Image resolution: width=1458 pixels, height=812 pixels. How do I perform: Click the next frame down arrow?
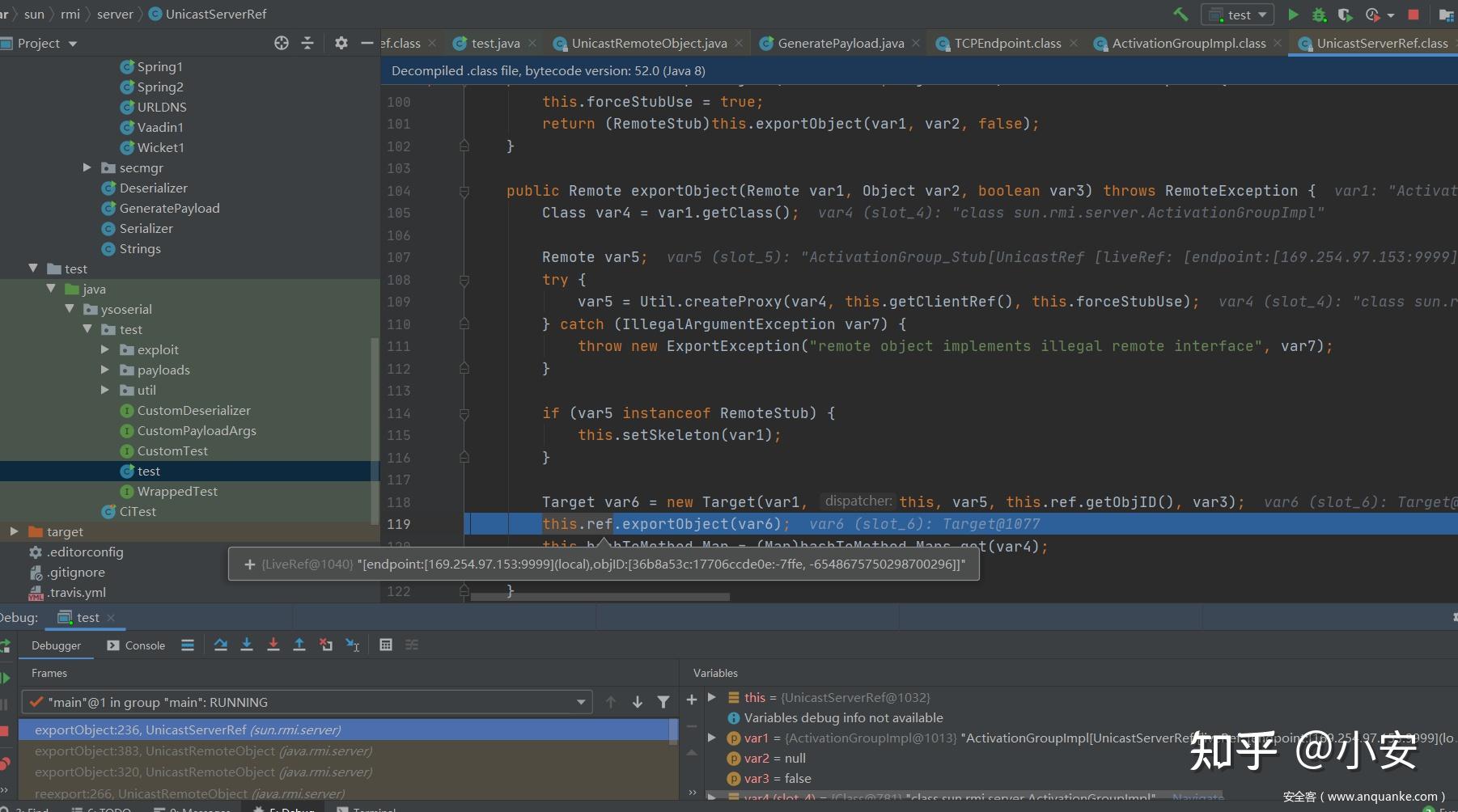pos(638,702)
